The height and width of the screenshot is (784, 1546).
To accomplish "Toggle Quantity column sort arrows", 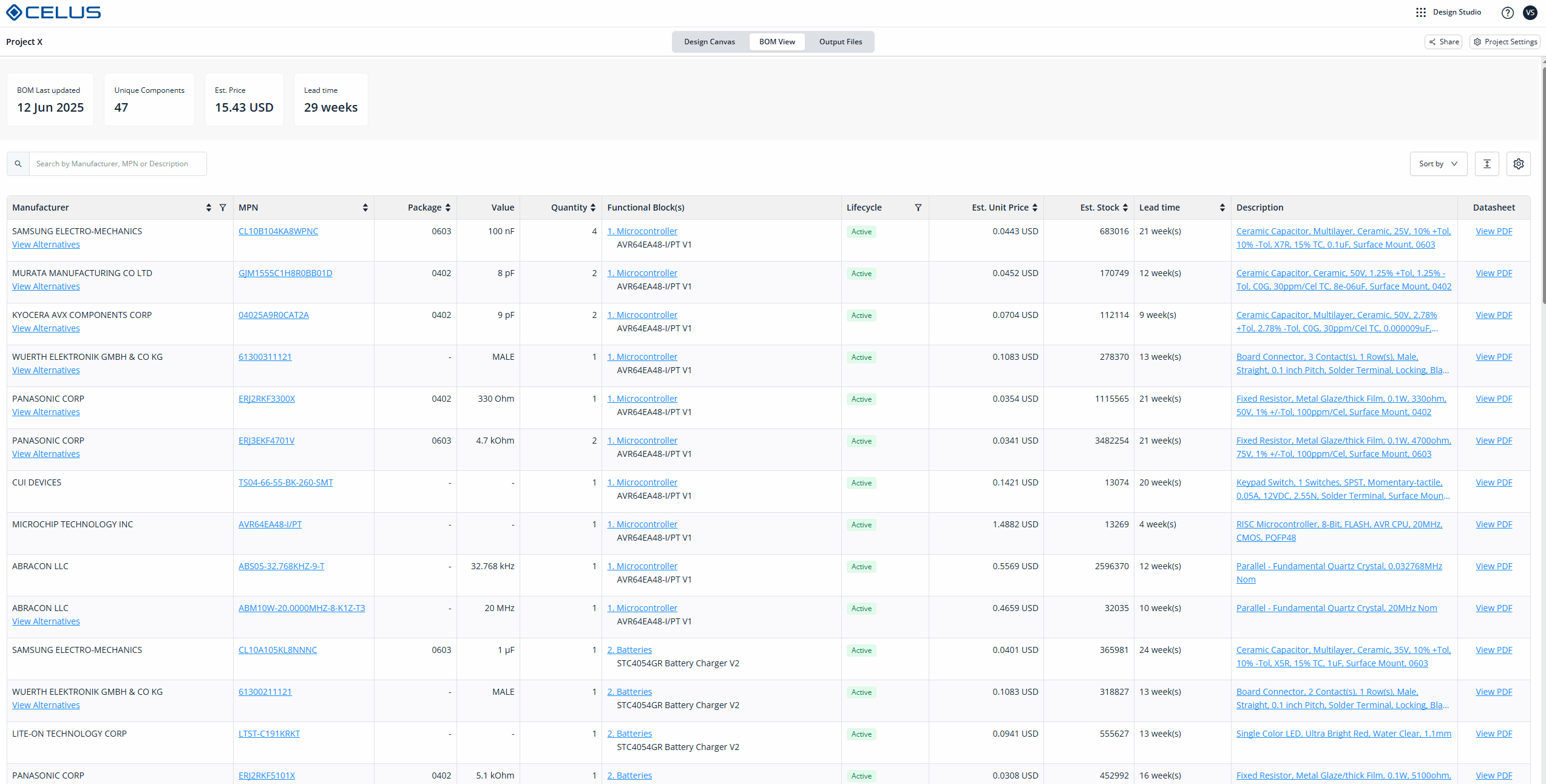I will (x=592, y=208).
